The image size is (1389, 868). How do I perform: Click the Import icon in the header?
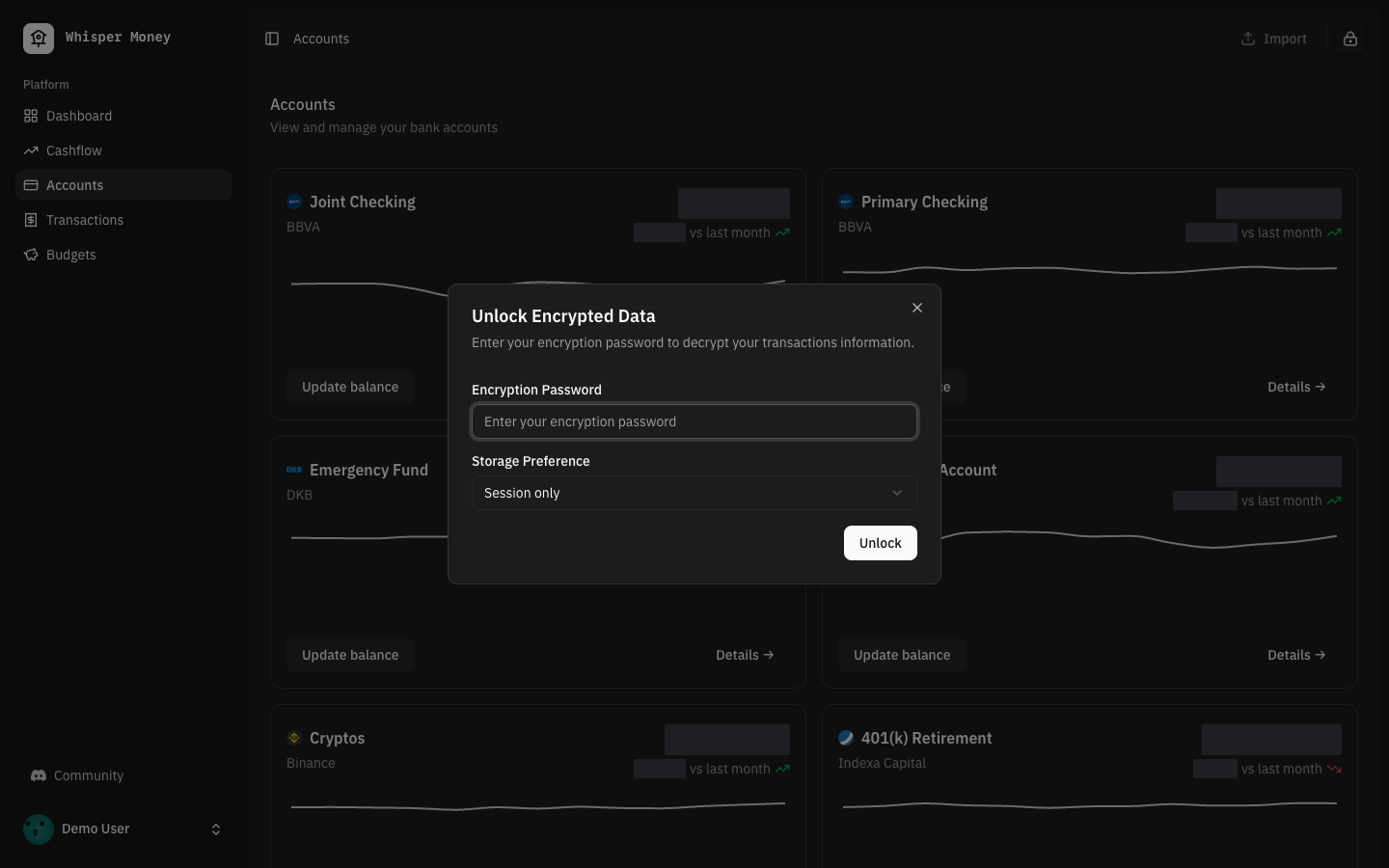pos(1247,39)
